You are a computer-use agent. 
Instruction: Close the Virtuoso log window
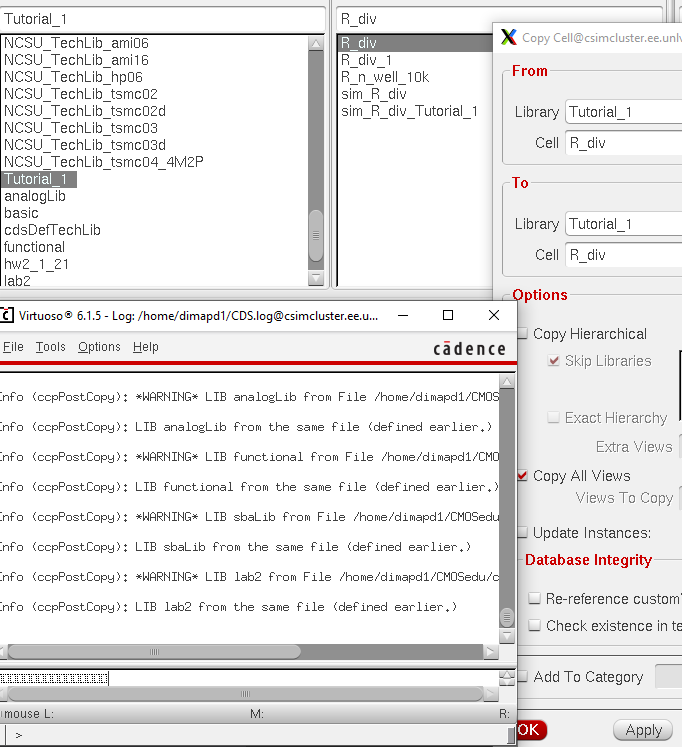click(493, 316)
